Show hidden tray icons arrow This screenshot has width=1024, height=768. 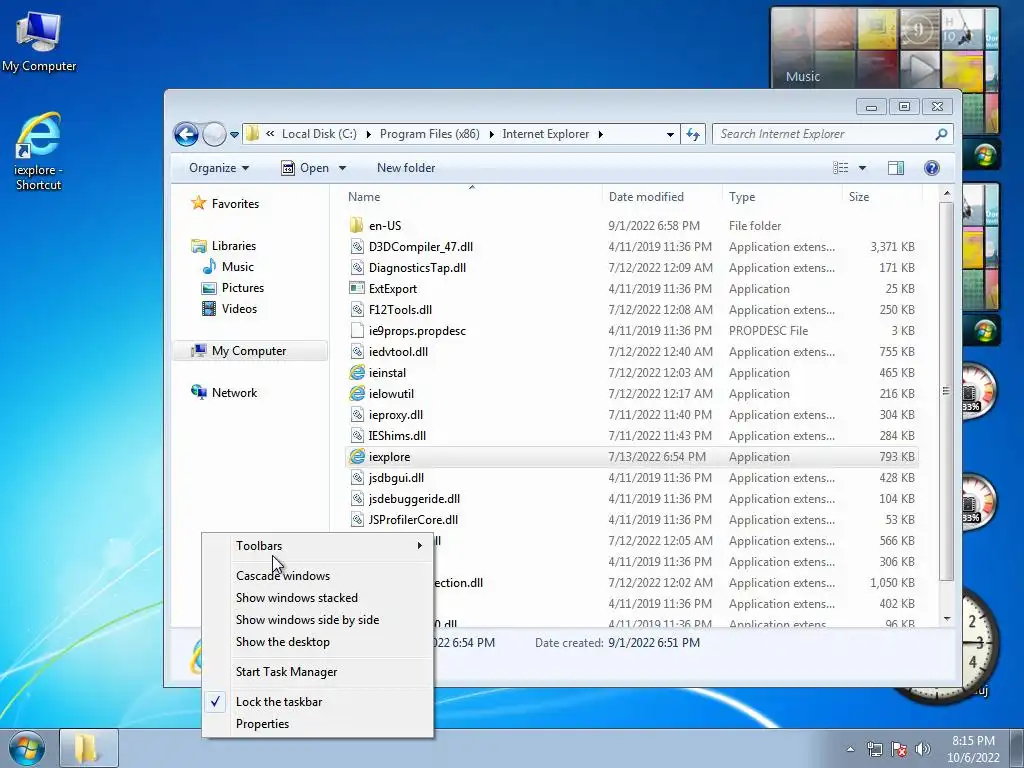(850, 749)
